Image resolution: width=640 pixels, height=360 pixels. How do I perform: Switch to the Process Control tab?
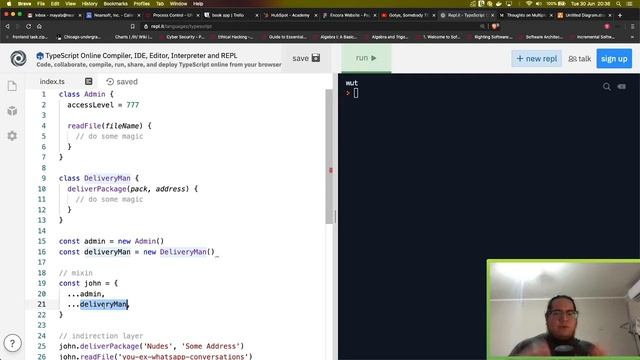171,15
